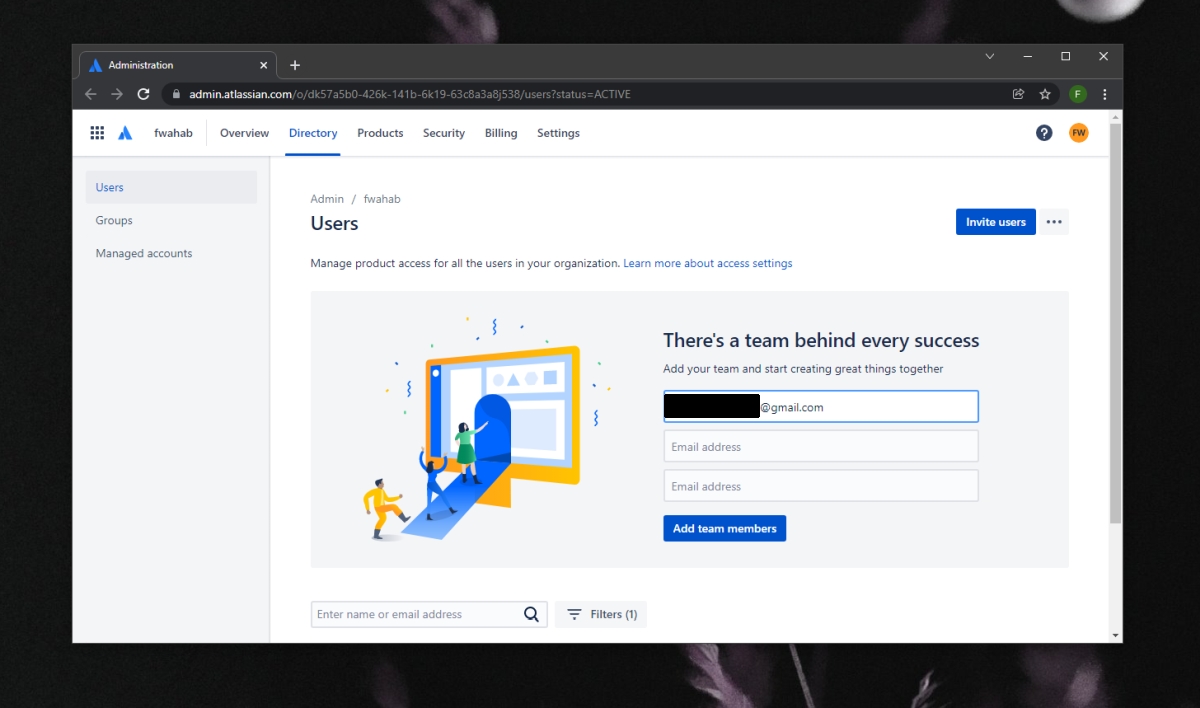Open a new tab with the plus button
Image resolution: width=1200 pixels, height=708 pixels.
pyautogui.click(x=295, y=65)
